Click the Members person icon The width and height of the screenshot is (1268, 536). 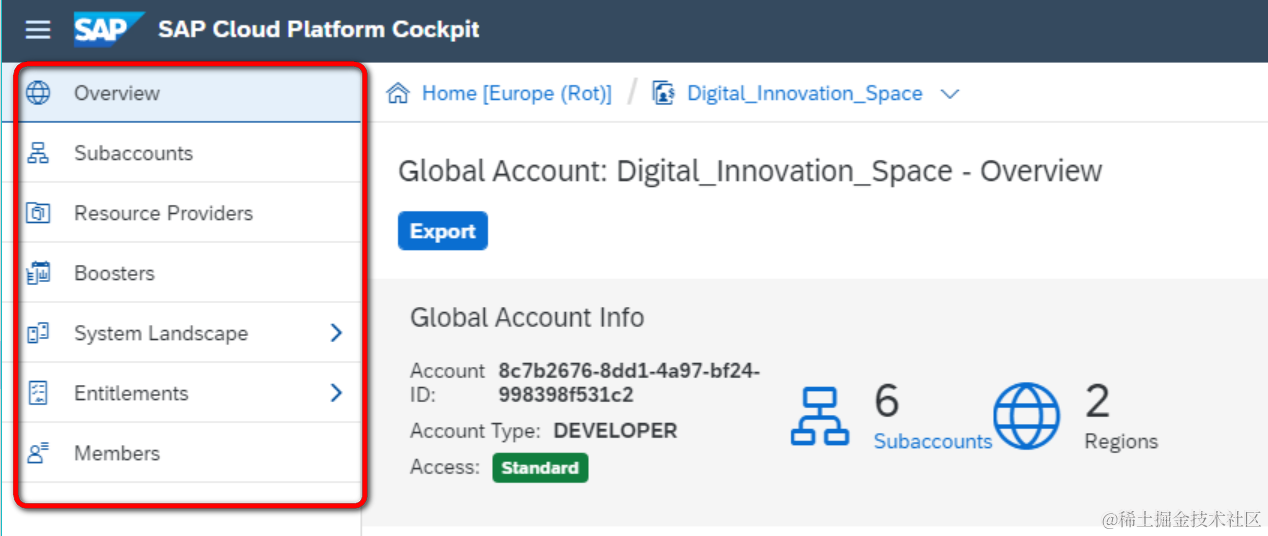[38, 453]
